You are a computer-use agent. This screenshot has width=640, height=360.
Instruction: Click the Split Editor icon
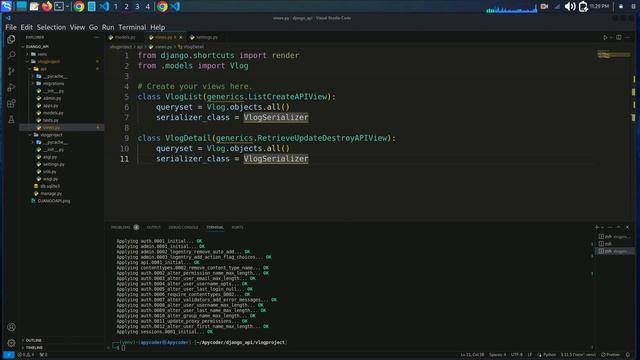pos(619,37)
